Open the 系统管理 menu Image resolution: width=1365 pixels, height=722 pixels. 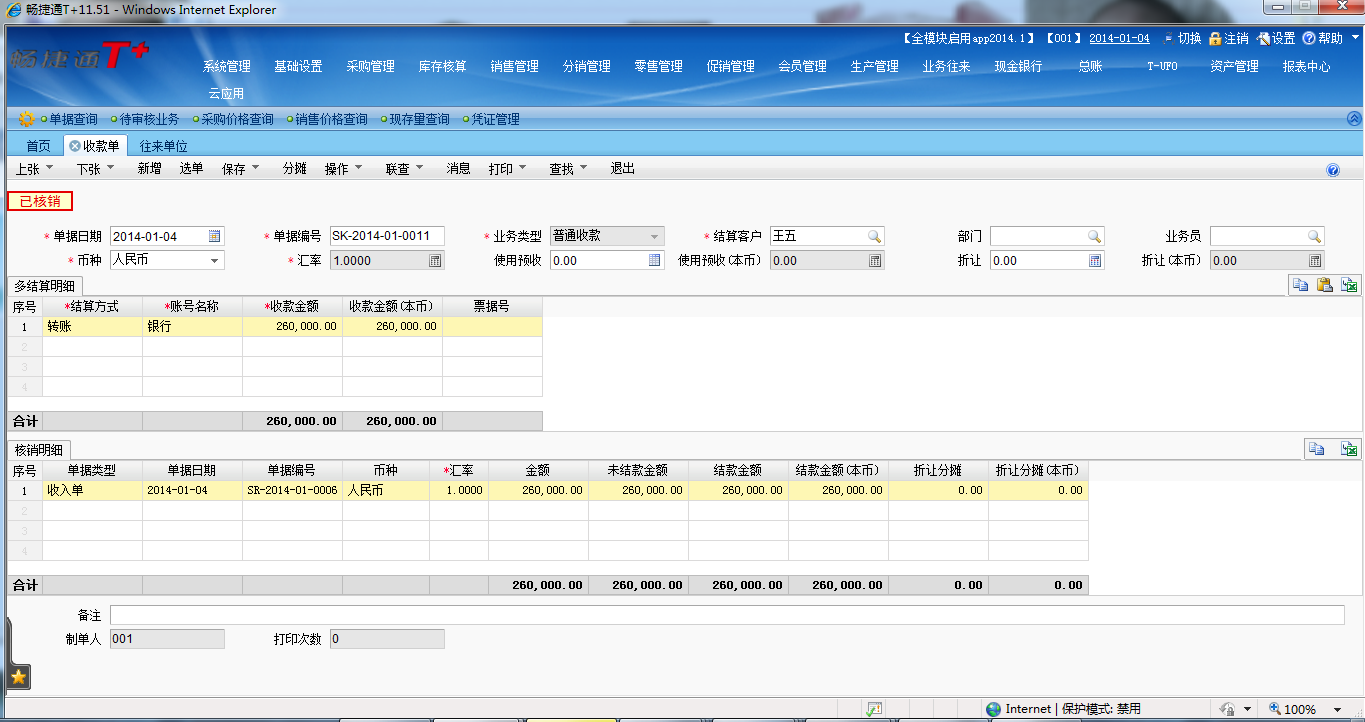click(x=227, y=66)
